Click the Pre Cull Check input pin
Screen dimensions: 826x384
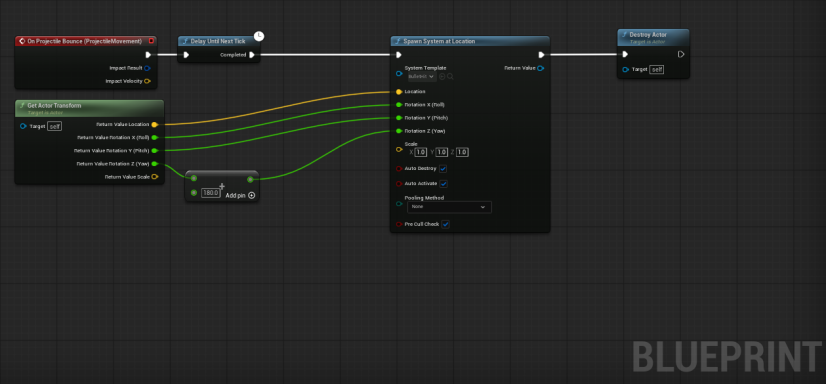[399, 224]
